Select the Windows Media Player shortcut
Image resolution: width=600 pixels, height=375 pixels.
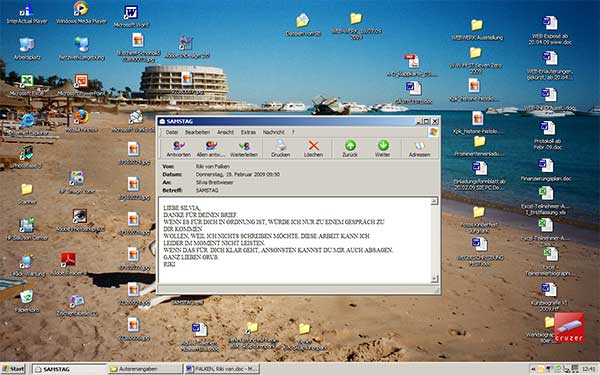(81, 13)
